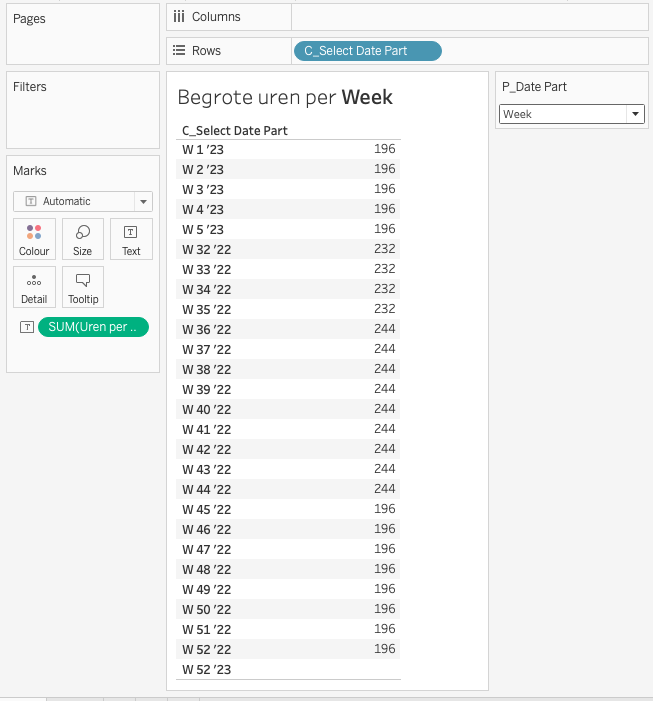Click the title Begrote uren per Week
The height and width of the screenshot is (701, 653).
coord(285,98)
